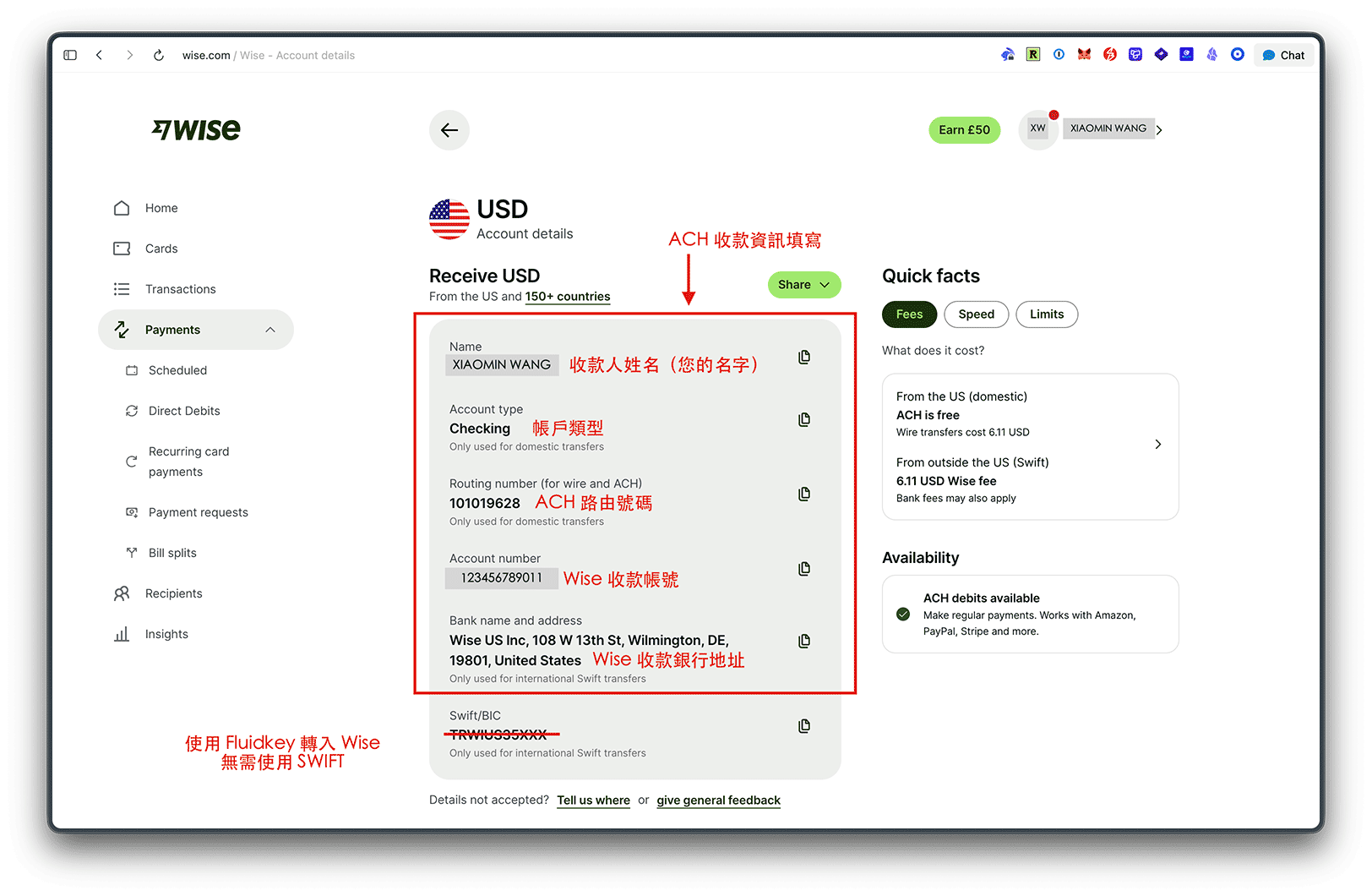Go back with the browser back arrow
Viewport: 1372px width, 896px height.
[100, 55]
